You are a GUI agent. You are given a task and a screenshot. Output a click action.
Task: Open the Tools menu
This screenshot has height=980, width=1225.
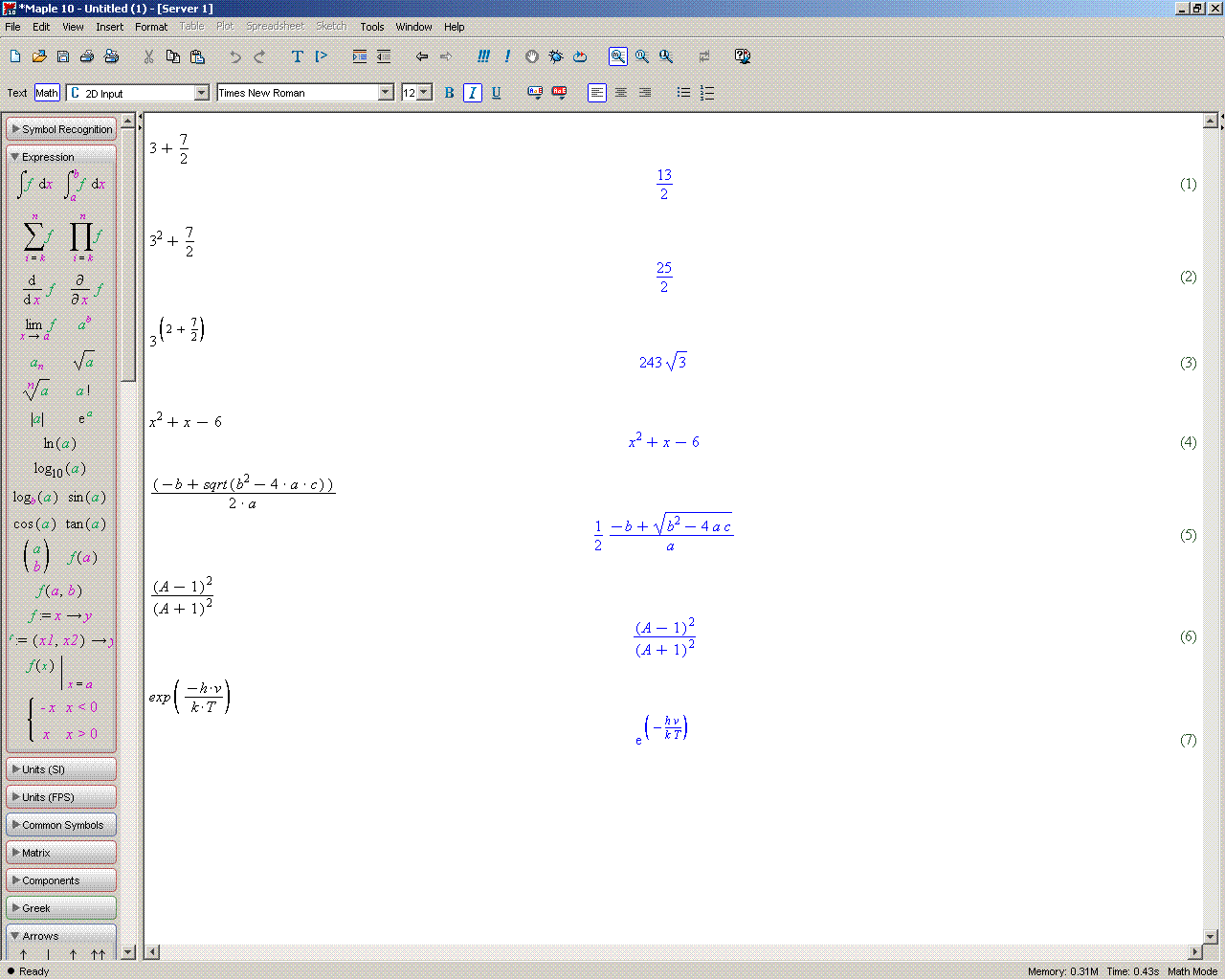point(371,27)
